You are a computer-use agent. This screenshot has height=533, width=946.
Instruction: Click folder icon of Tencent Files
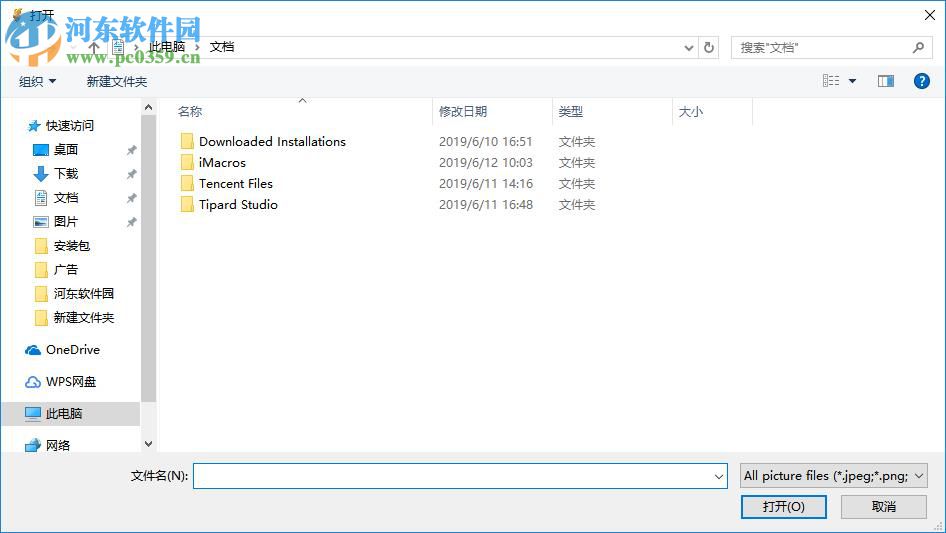(187, 184)
